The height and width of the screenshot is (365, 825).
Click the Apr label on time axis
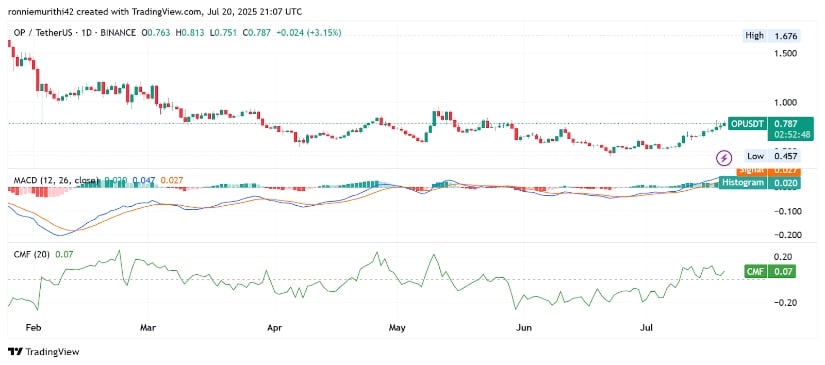click(x=276, y=328)
